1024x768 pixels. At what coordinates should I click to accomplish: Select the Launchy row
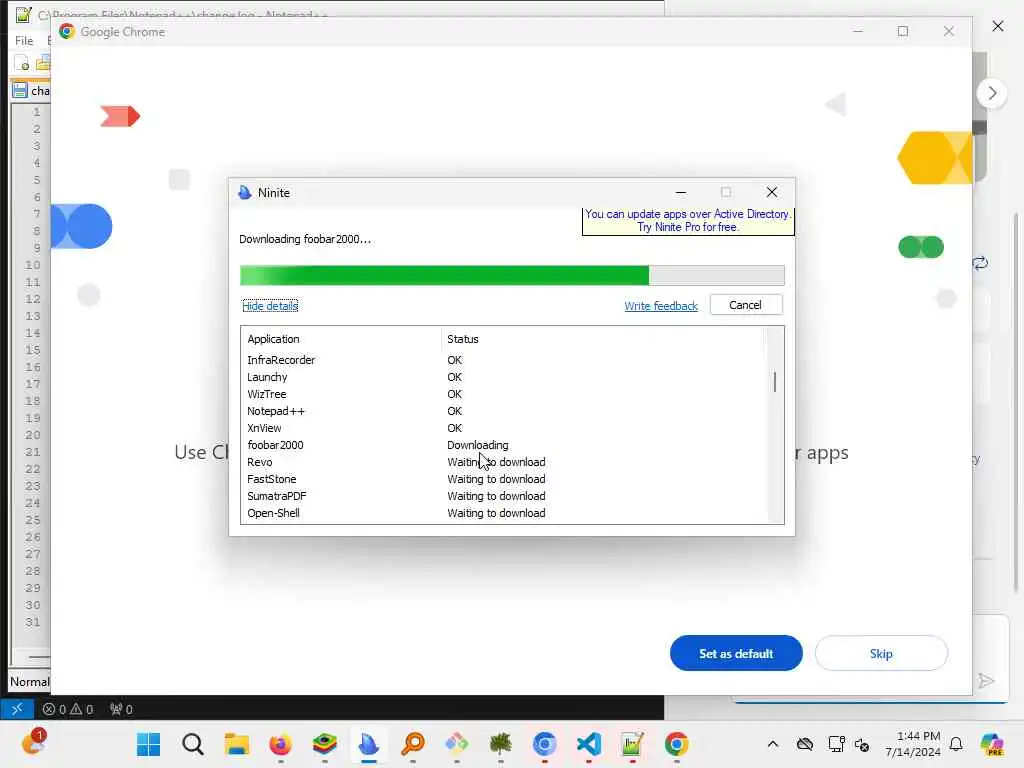coord(503,377)
